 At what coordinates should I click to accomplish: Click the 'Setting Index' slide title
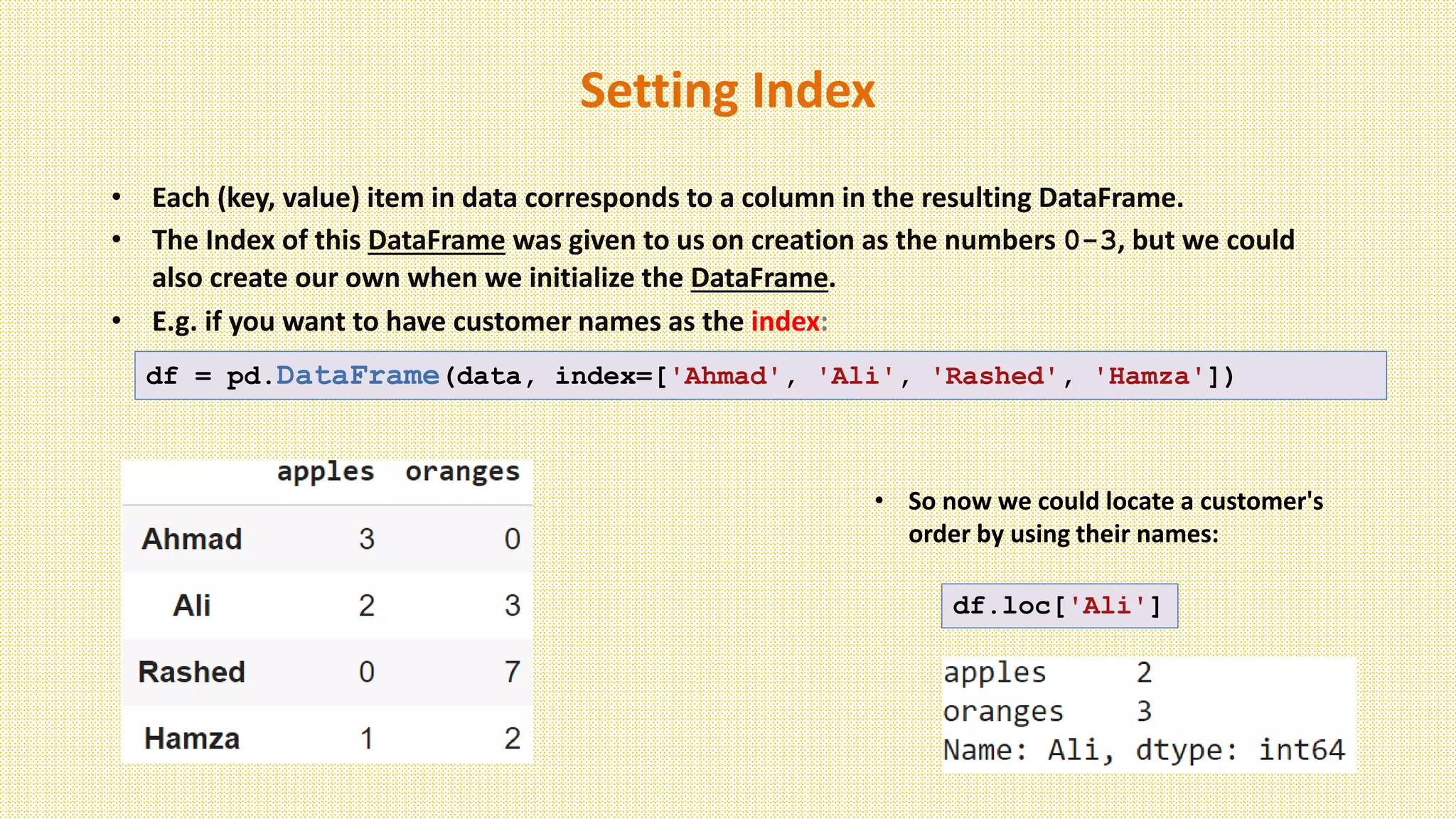coord(727,91)
